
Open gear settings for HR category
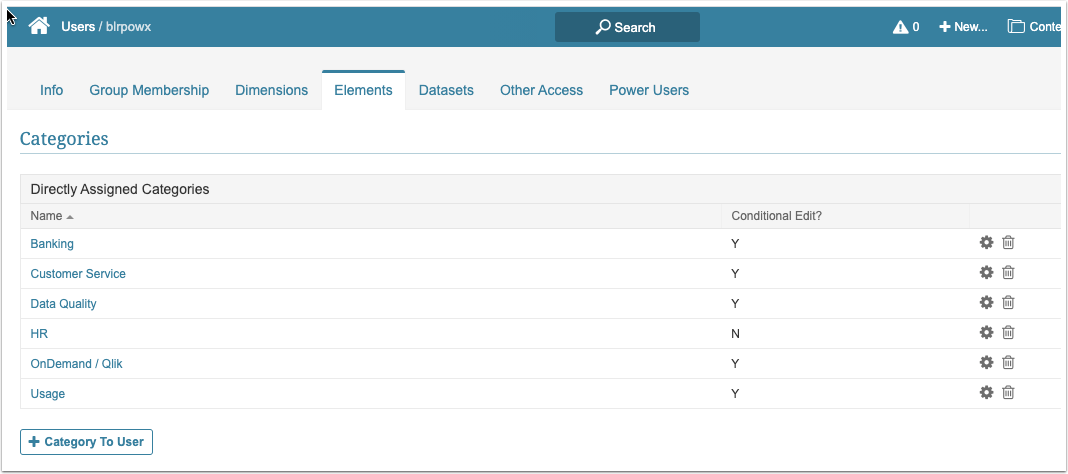click(986, 333)
